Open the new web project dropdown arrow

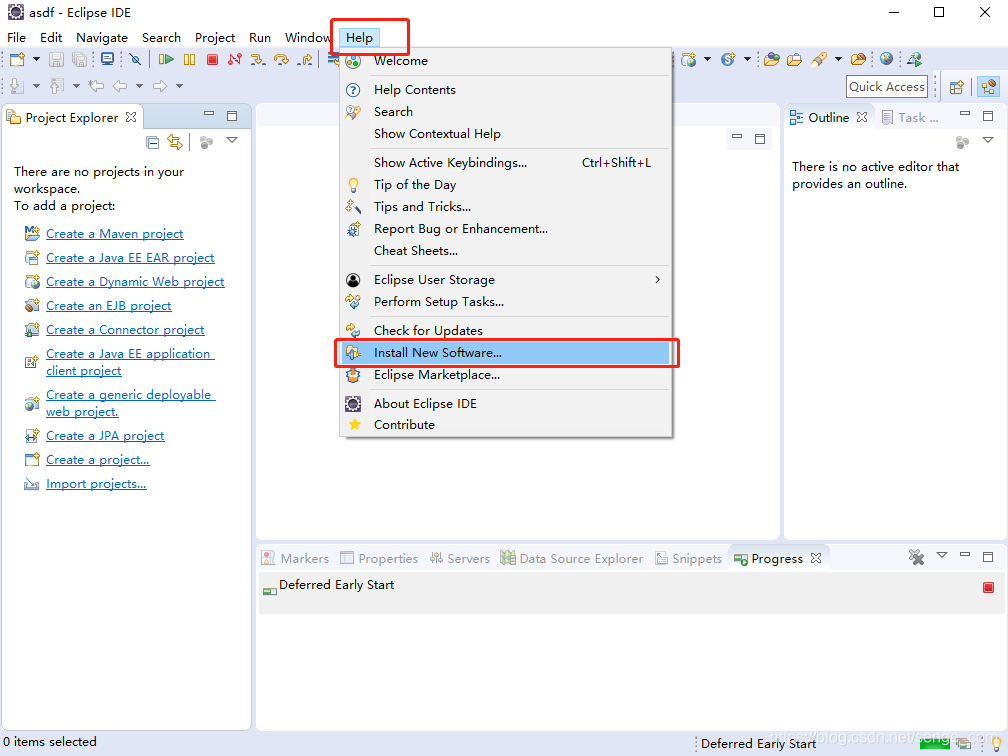point(707,59)
